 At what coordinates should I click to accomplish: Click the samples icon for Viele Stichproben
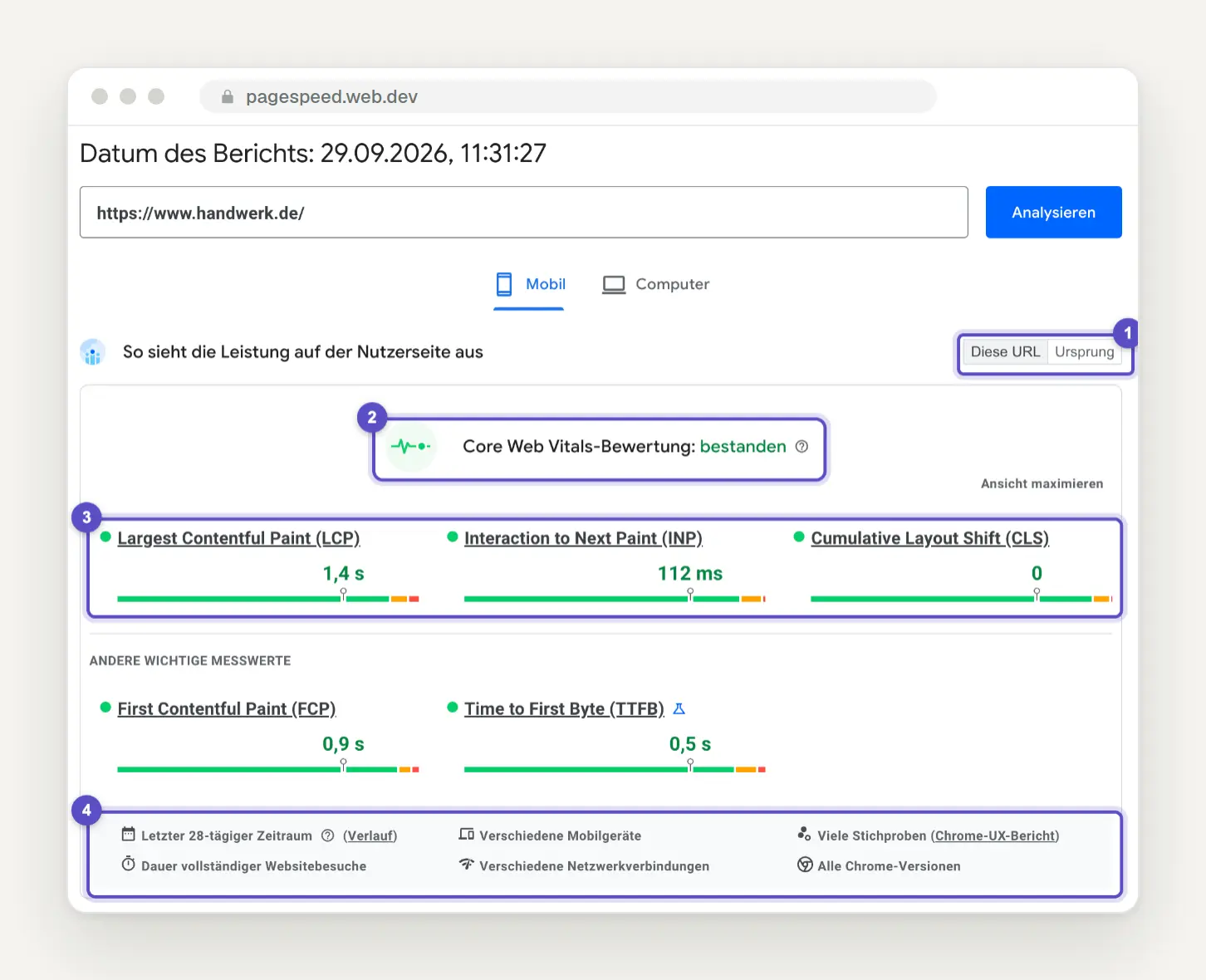[804, 834]
